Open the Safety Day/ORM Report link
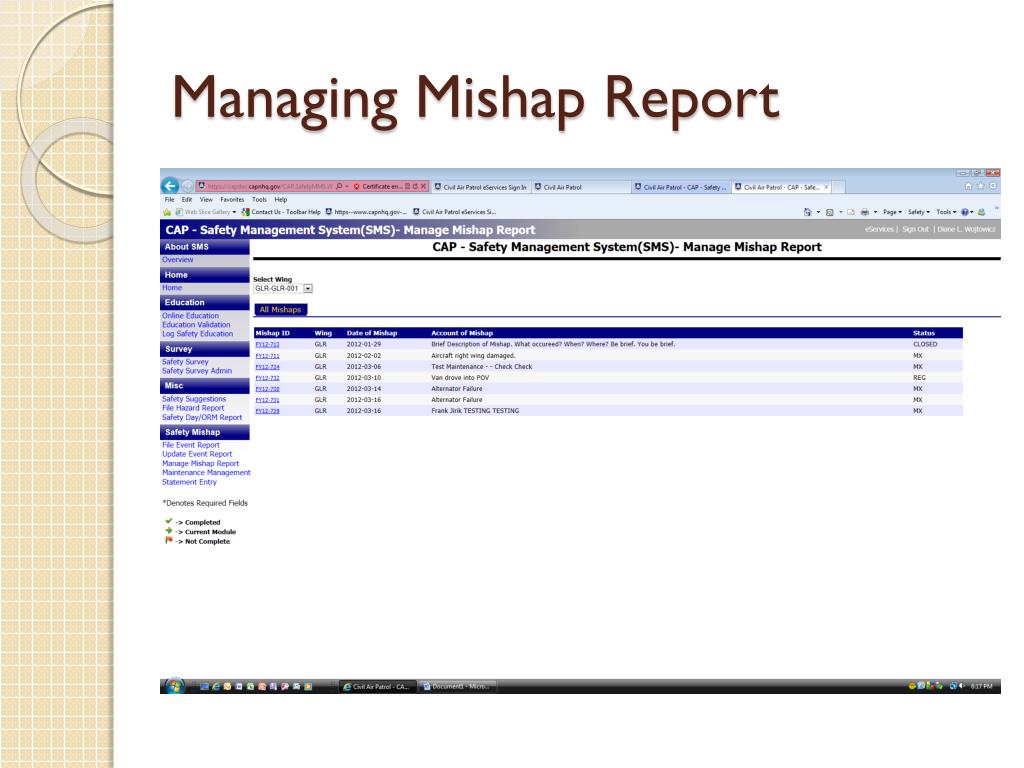 point(202,417)
